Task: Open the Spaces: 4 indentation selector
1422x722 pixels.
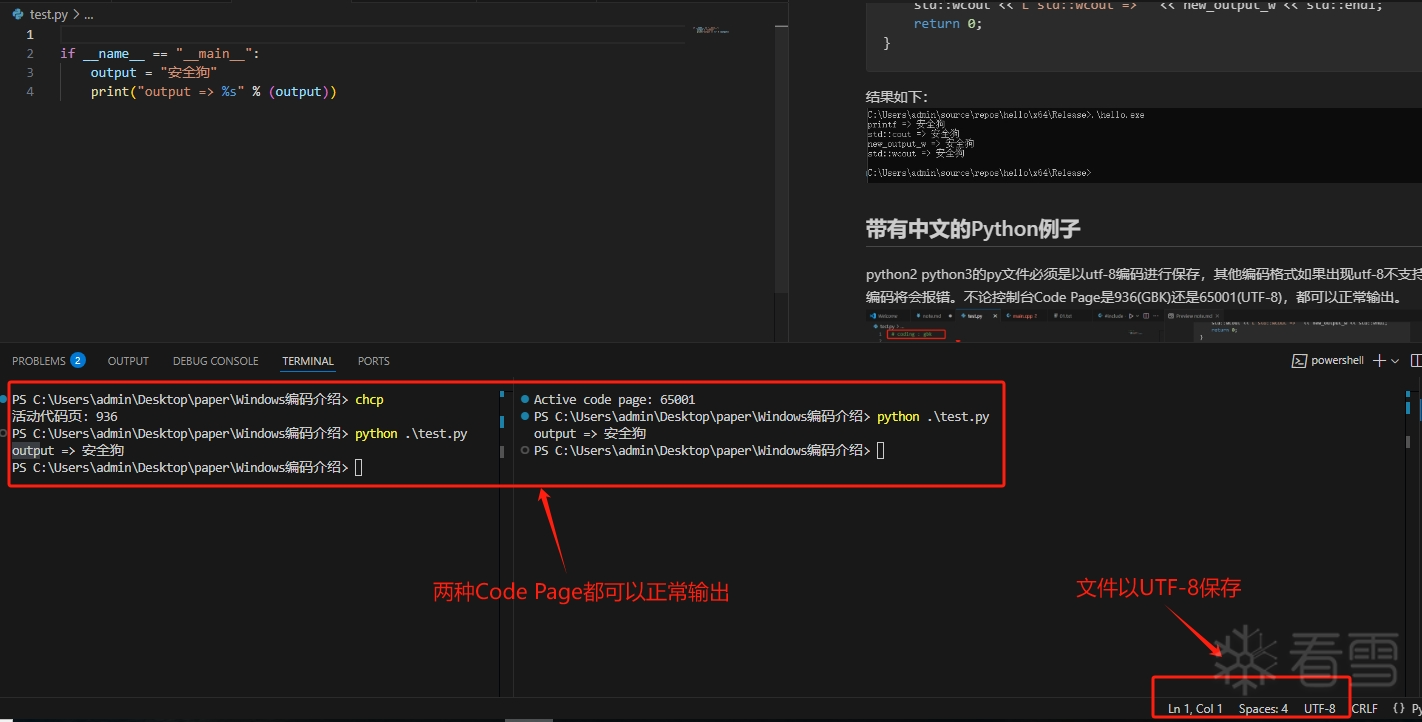Action: tap(1263, 709)
